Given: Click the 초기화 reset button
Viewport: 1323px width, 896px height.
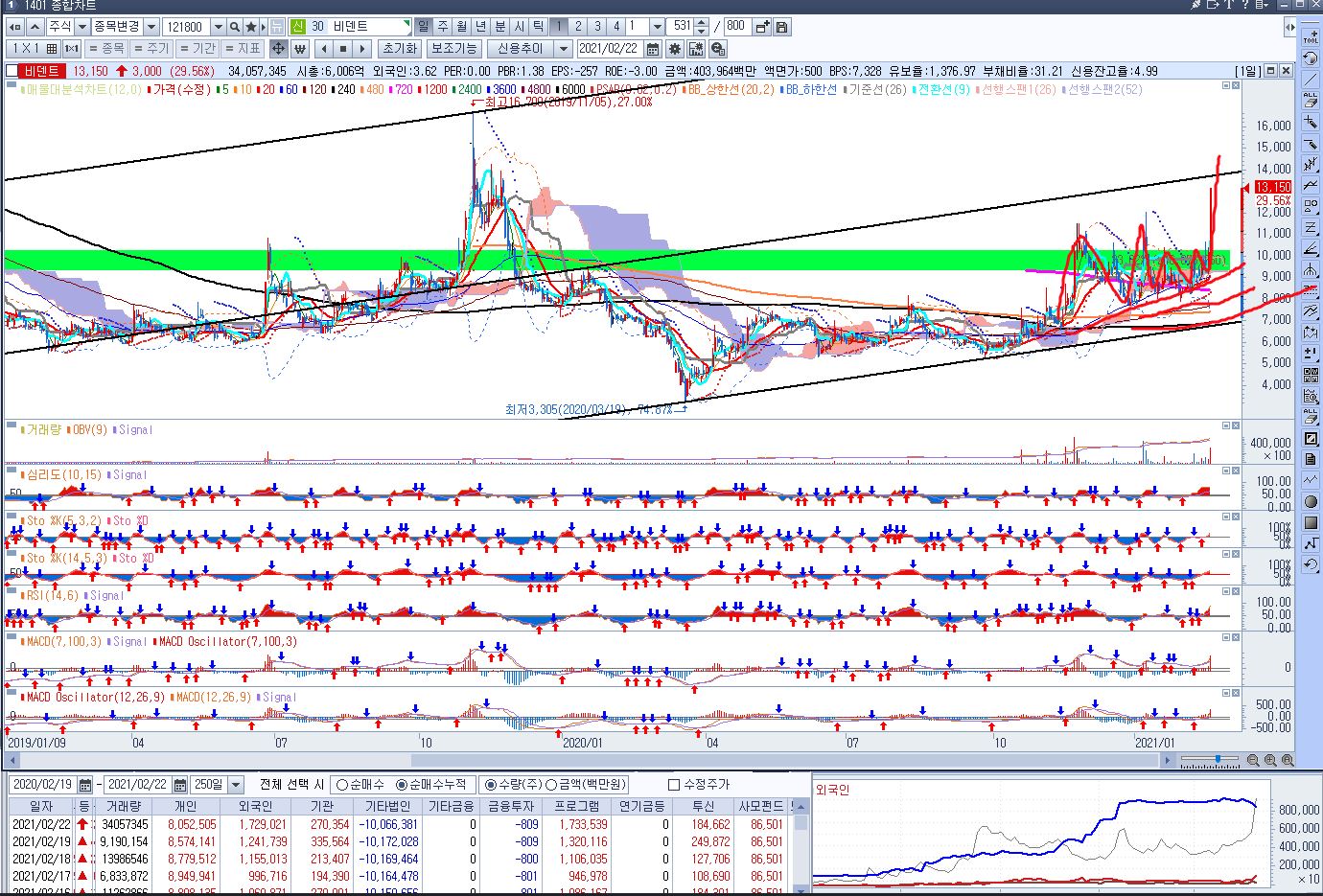Looking at the screenshot, I should [x=399, y=49].
